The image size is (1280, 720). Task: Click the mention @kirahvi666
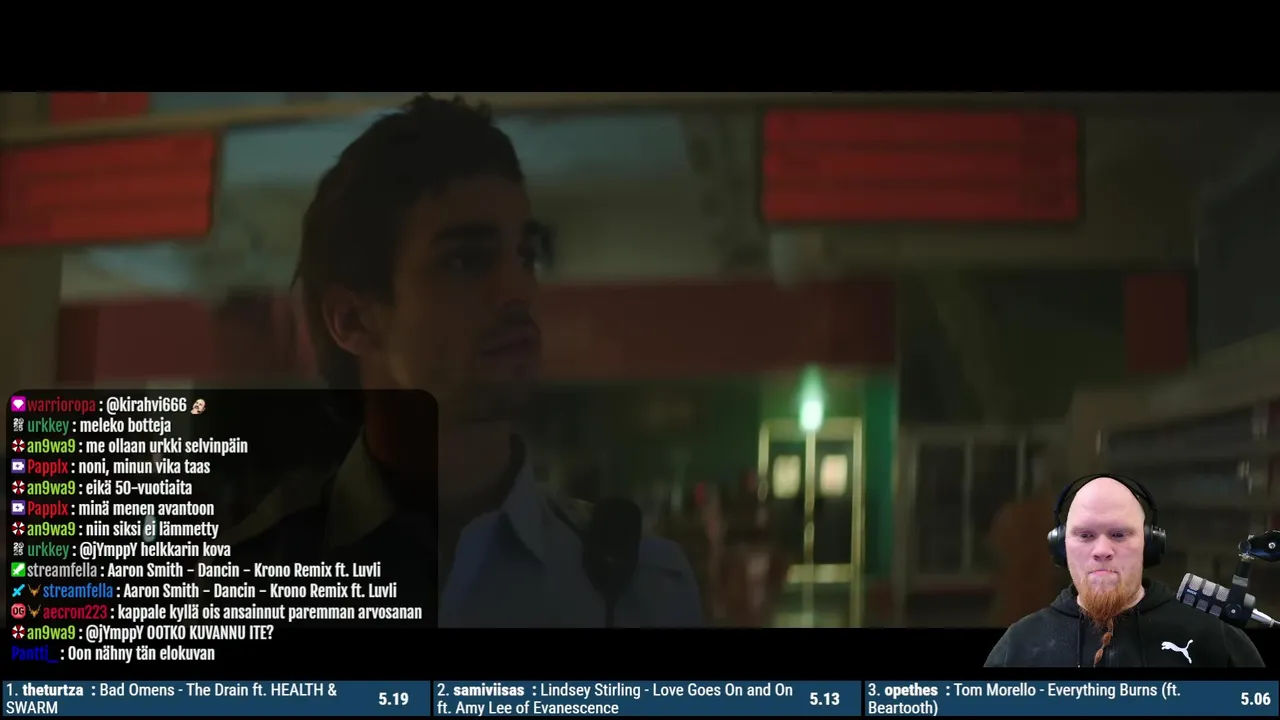tap(146, 405)
